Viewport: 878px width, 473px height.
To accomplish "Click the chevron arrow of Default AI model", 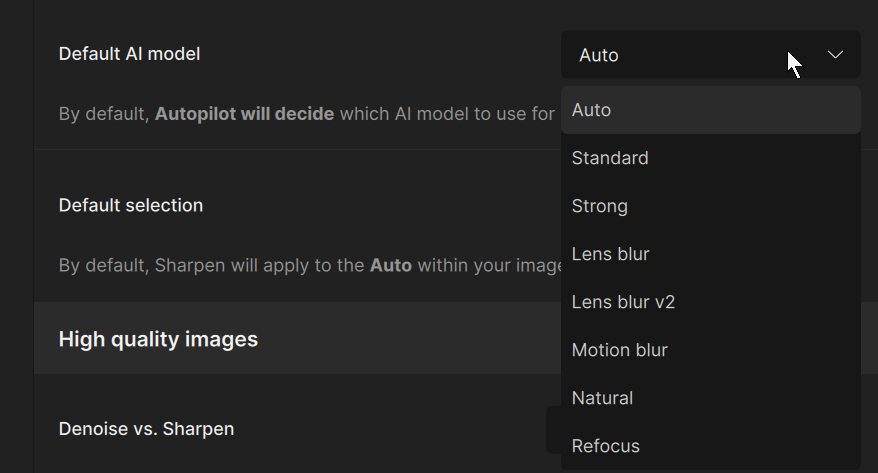I will tap(836, 55).
